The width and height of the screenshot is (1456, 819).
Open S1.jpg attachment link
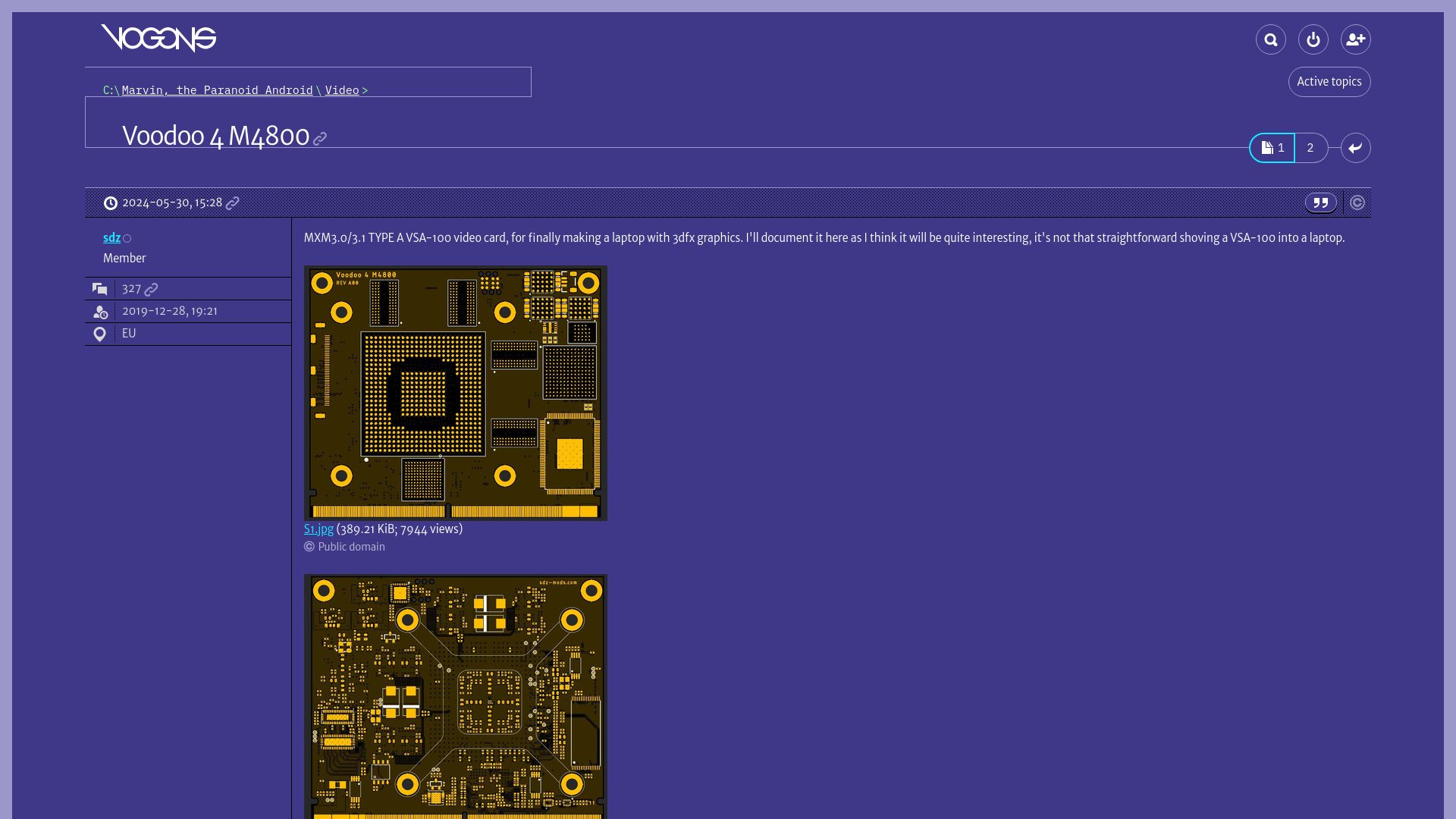point(318,529)
